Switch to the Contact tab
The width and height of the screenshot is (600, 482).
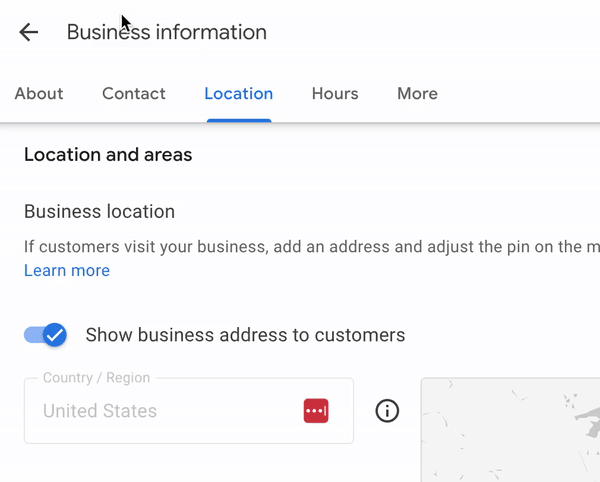[x=134, y=94]
